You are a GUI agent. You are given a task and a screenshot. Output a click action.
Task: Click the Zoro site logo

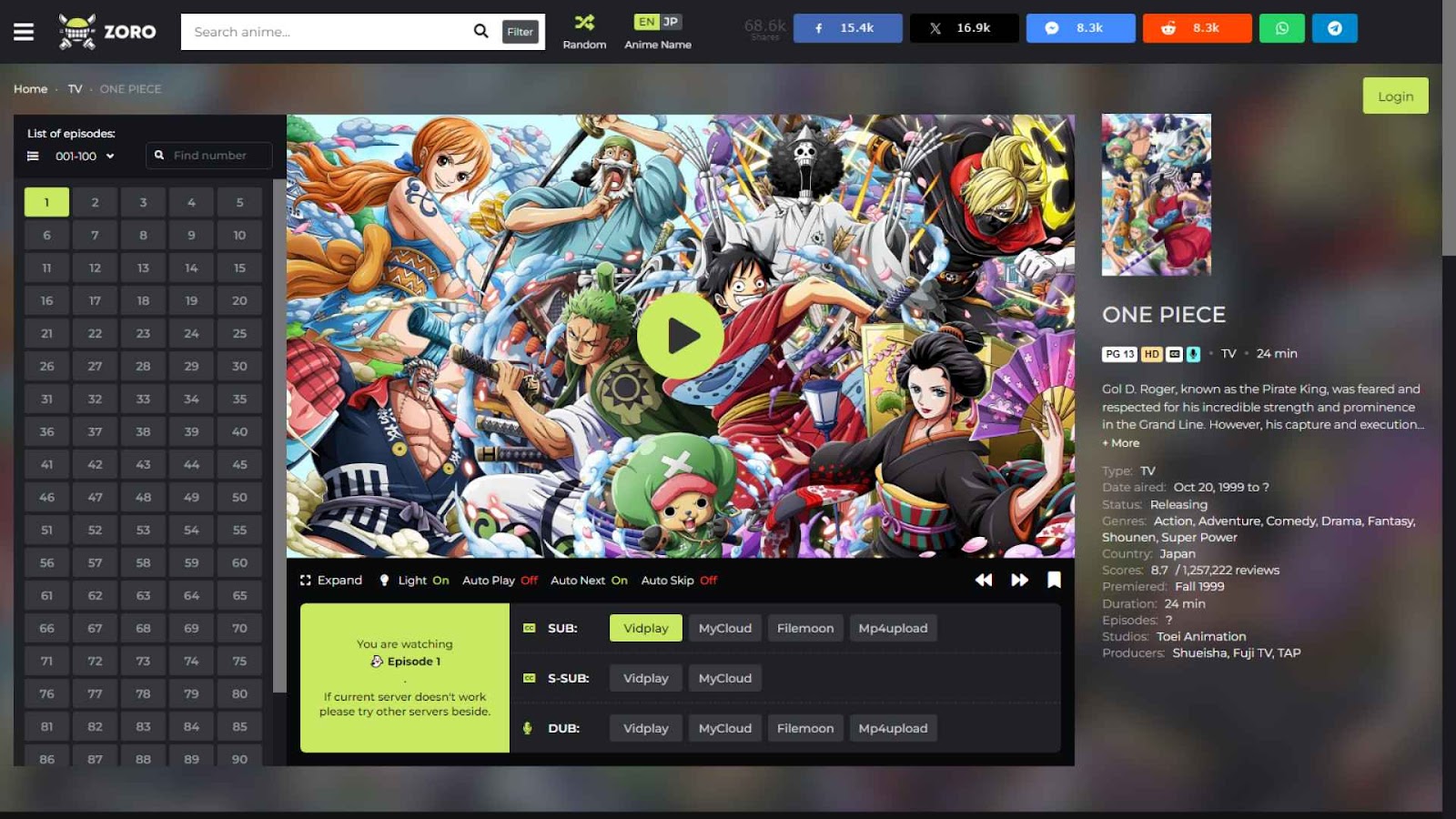point(107,32)
